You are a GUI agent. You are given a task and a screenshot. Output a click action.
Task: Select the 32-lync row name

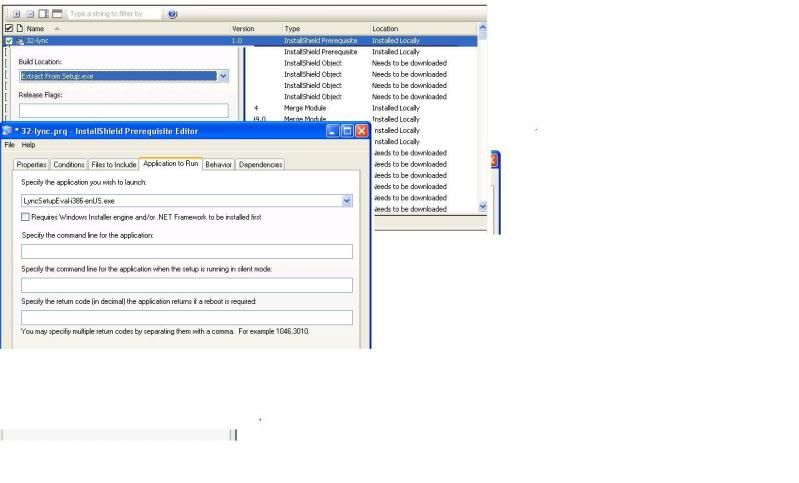pyautogui.click(x=37, y=41)
